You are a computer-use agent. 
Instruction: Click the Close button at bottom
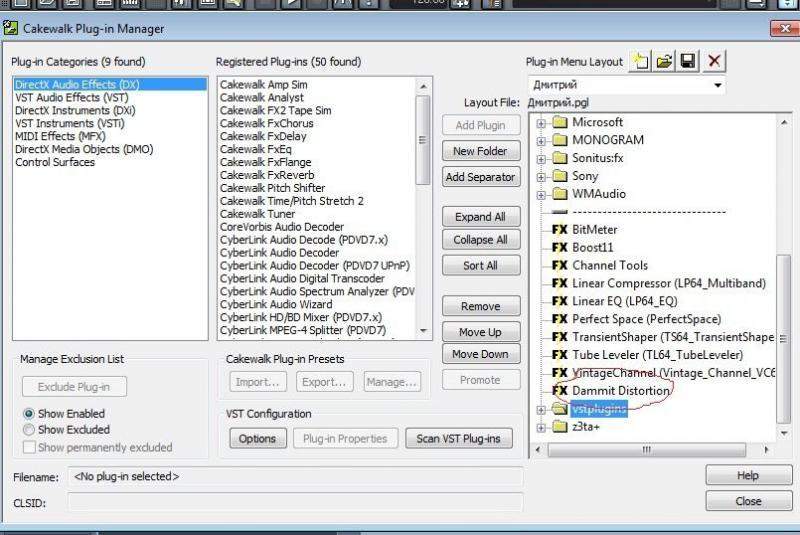tap(748, 501)
